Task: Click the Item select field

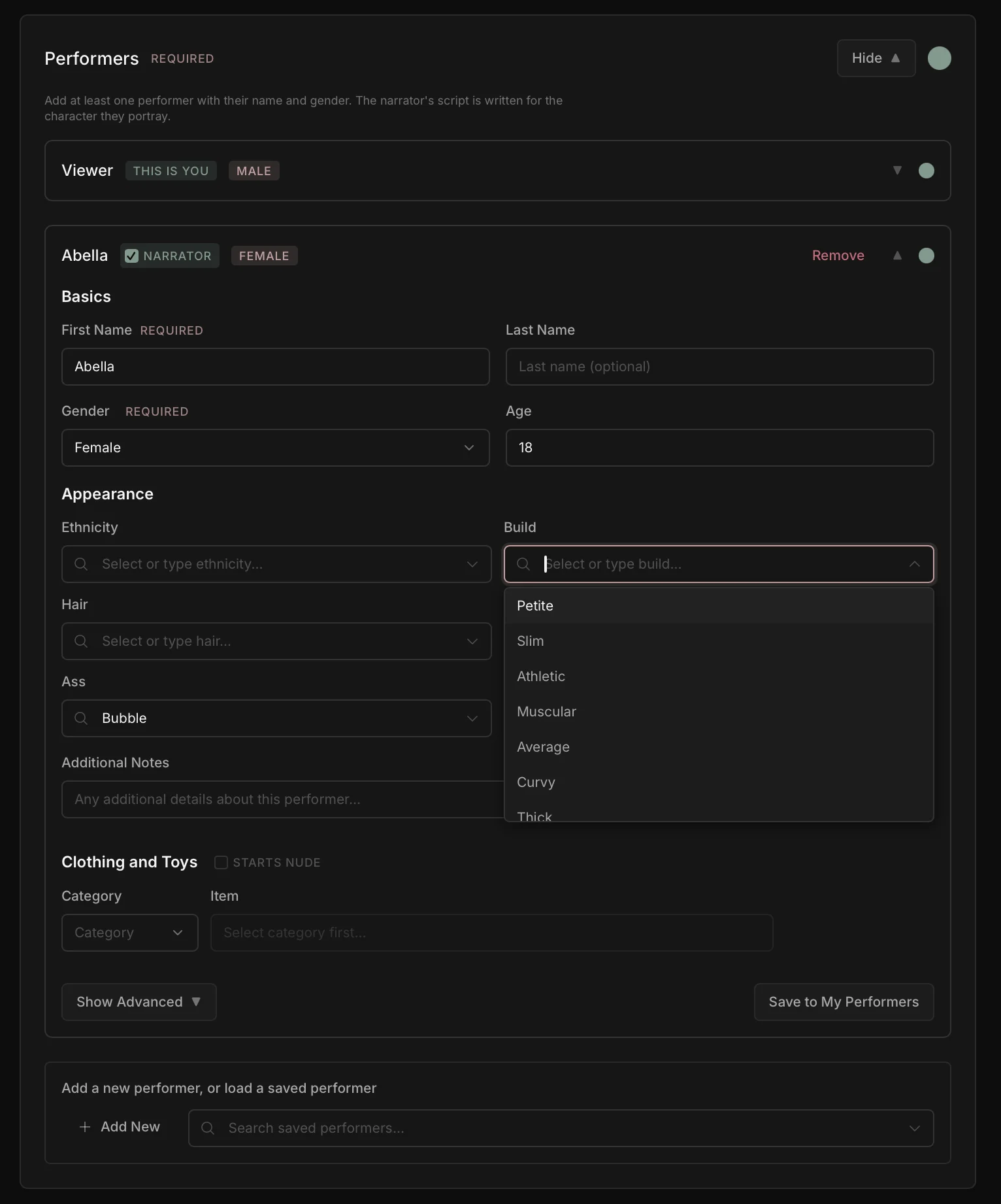Action: [x=491, y=933]
